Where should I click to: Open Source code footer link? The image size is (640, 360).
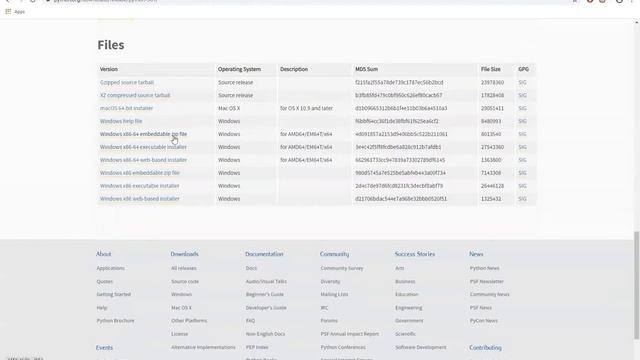coord(185,282)
